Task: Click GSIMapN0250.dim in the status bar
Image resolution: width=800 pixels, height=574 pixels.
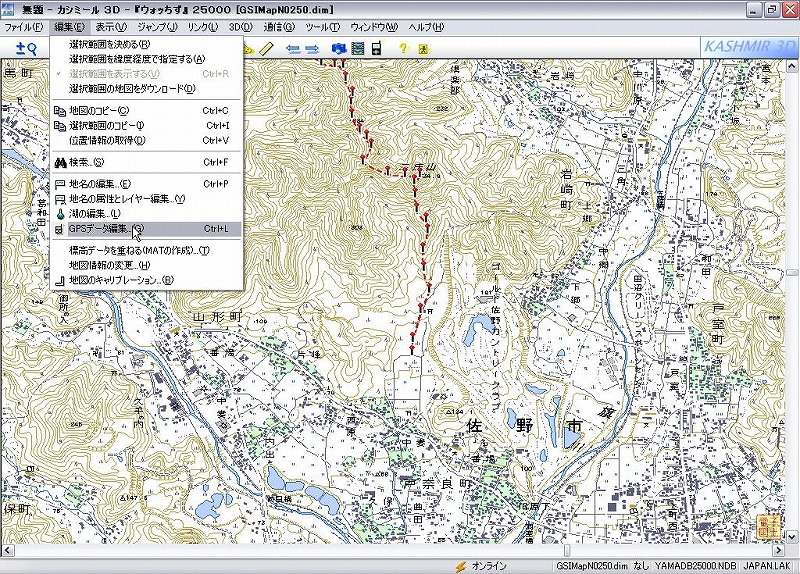Action: 592,566
